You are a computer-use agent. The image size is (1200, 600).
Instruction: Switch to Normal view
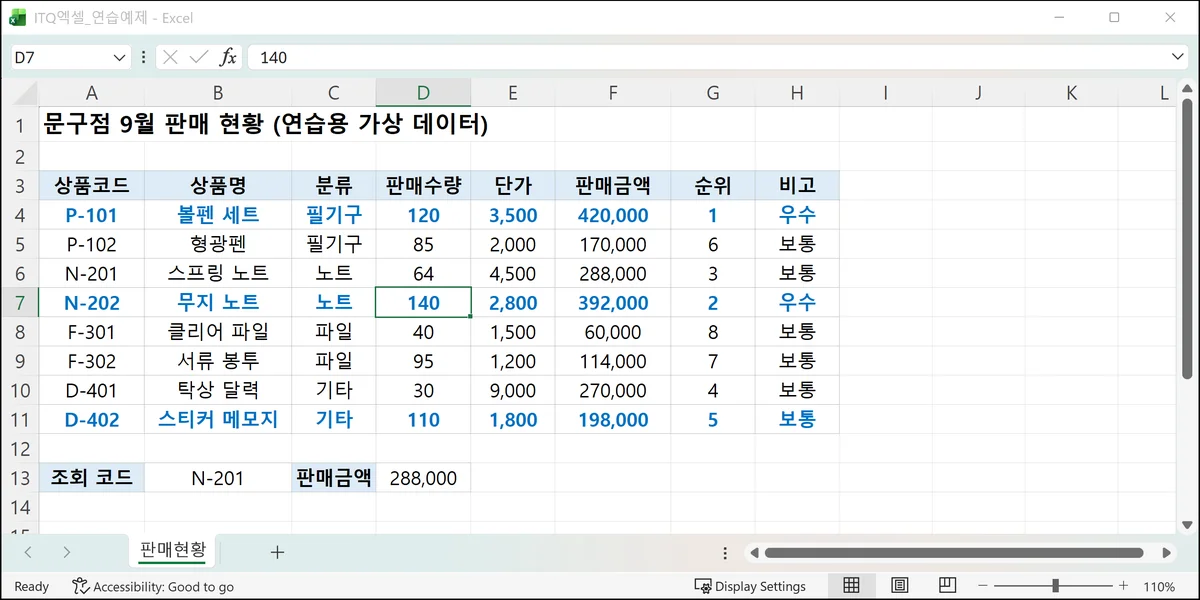(851, 585)
